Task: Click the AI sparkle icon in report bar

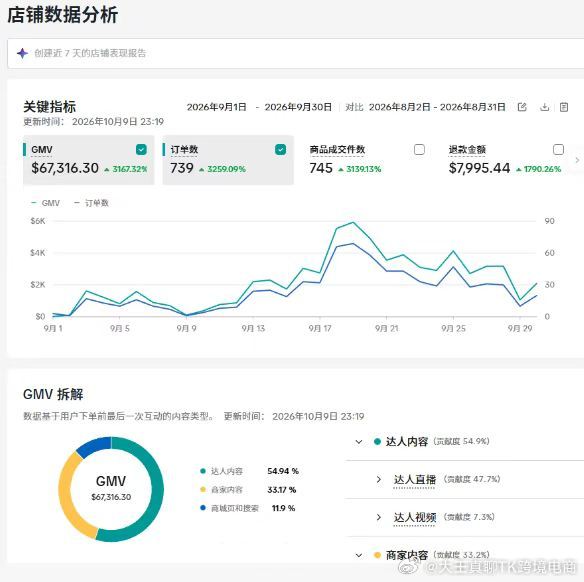Action: click(x=22, y=53)
